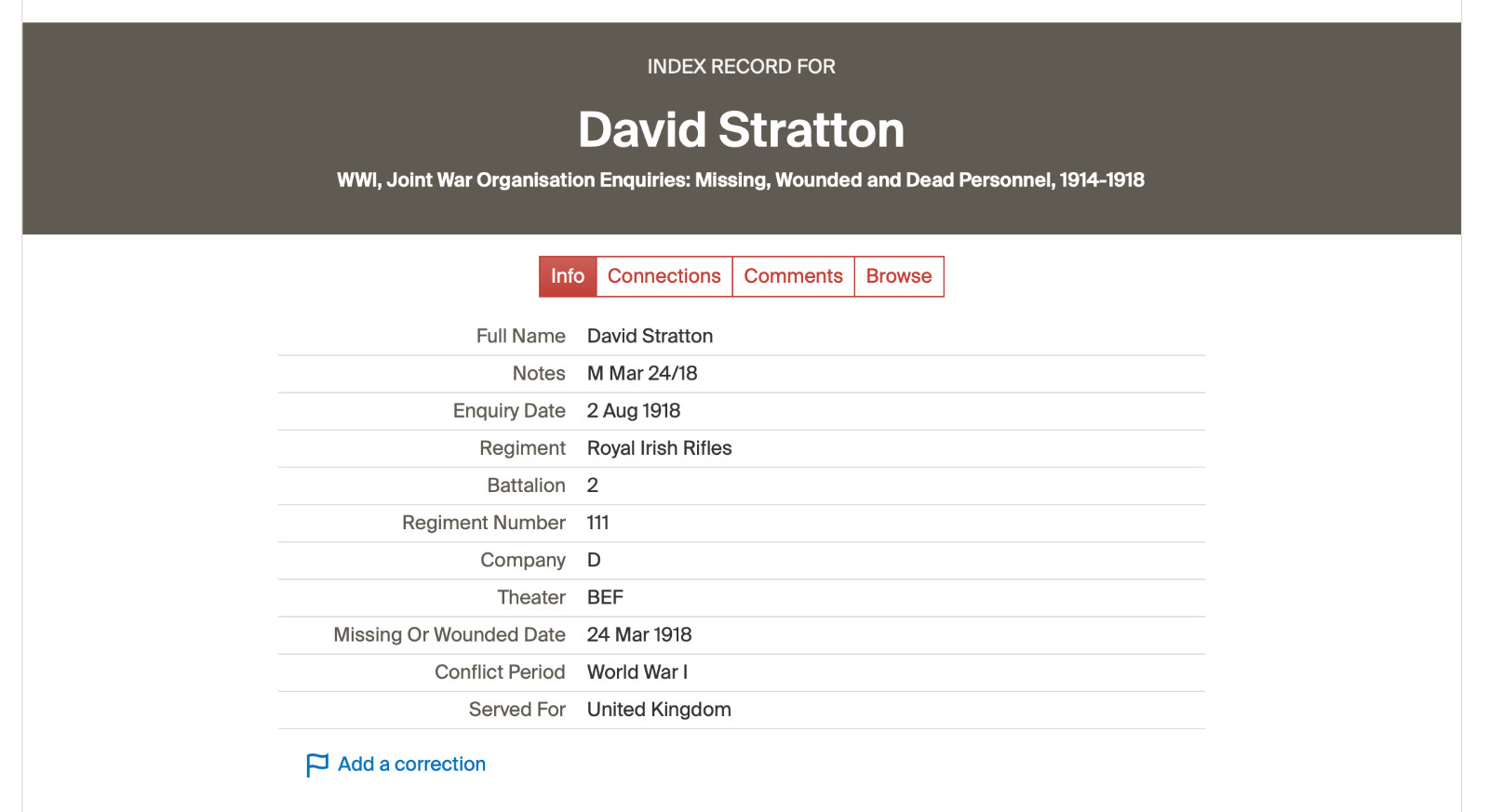Switch to the Connections tab
The height and width of the screenshot is (812, 1489).
pos(664,276)
